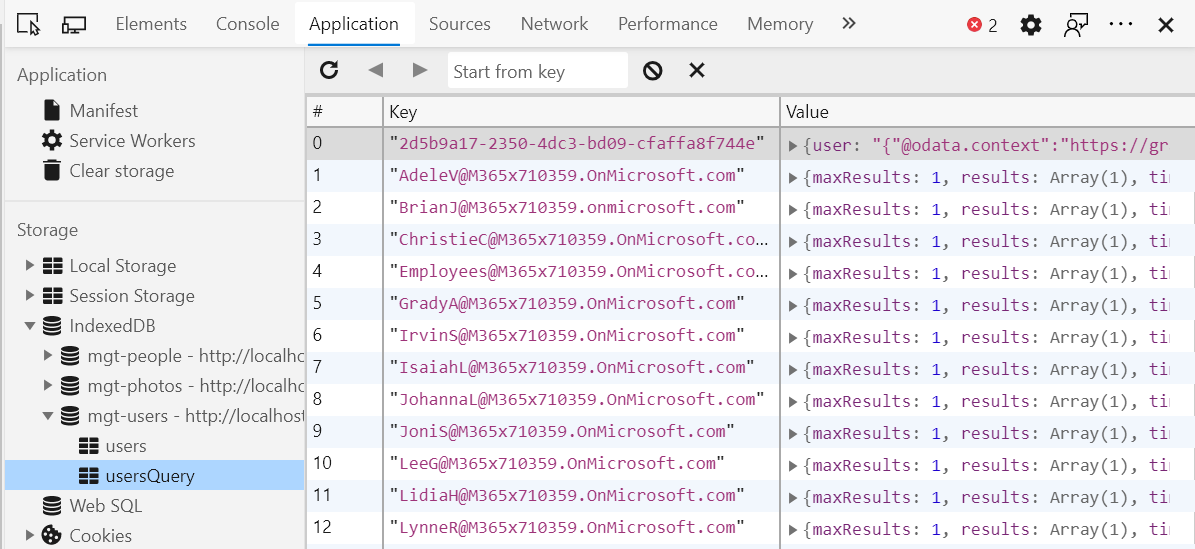
Task: Show more tabs with the chevron
Action: 848,24
